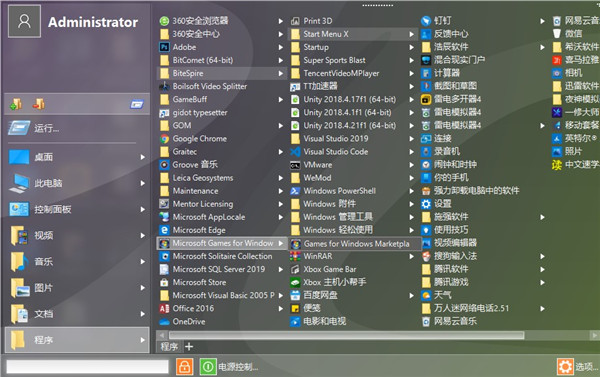This screenshot has height=377, width=600.
Task: Launch Groove 音乐 icon
Action: click(164, 165)
